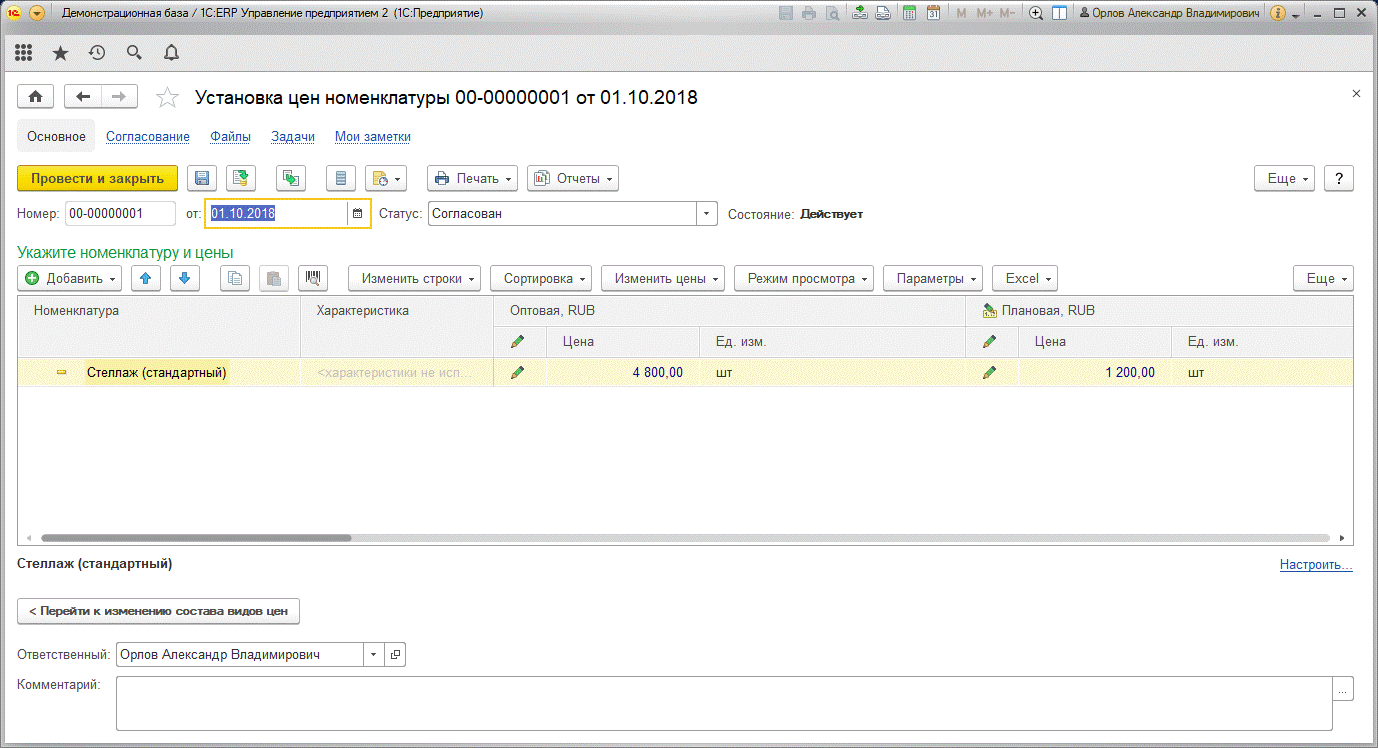Image resolution: width=1378 pixels, height=748 pixels.
Task: Open the sections menu grid icon
Action: pyautogui.click(x=24, y=53)
